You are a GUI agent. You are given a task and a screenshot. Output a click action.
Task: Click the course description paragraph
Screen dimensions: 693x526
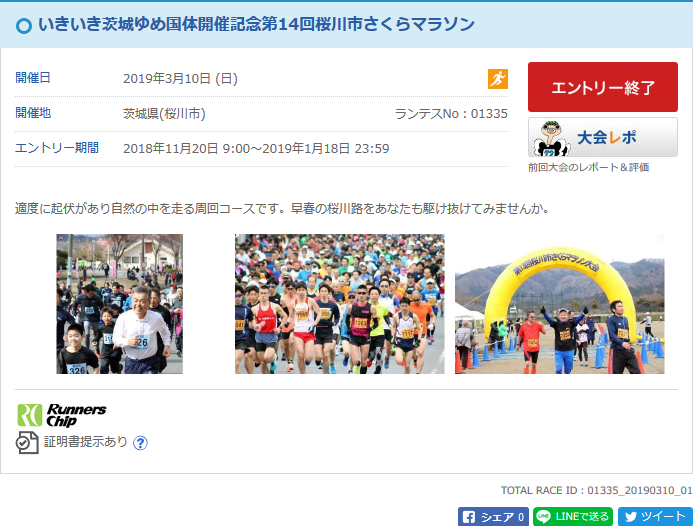pyautogui.click(x=282, y=208)
